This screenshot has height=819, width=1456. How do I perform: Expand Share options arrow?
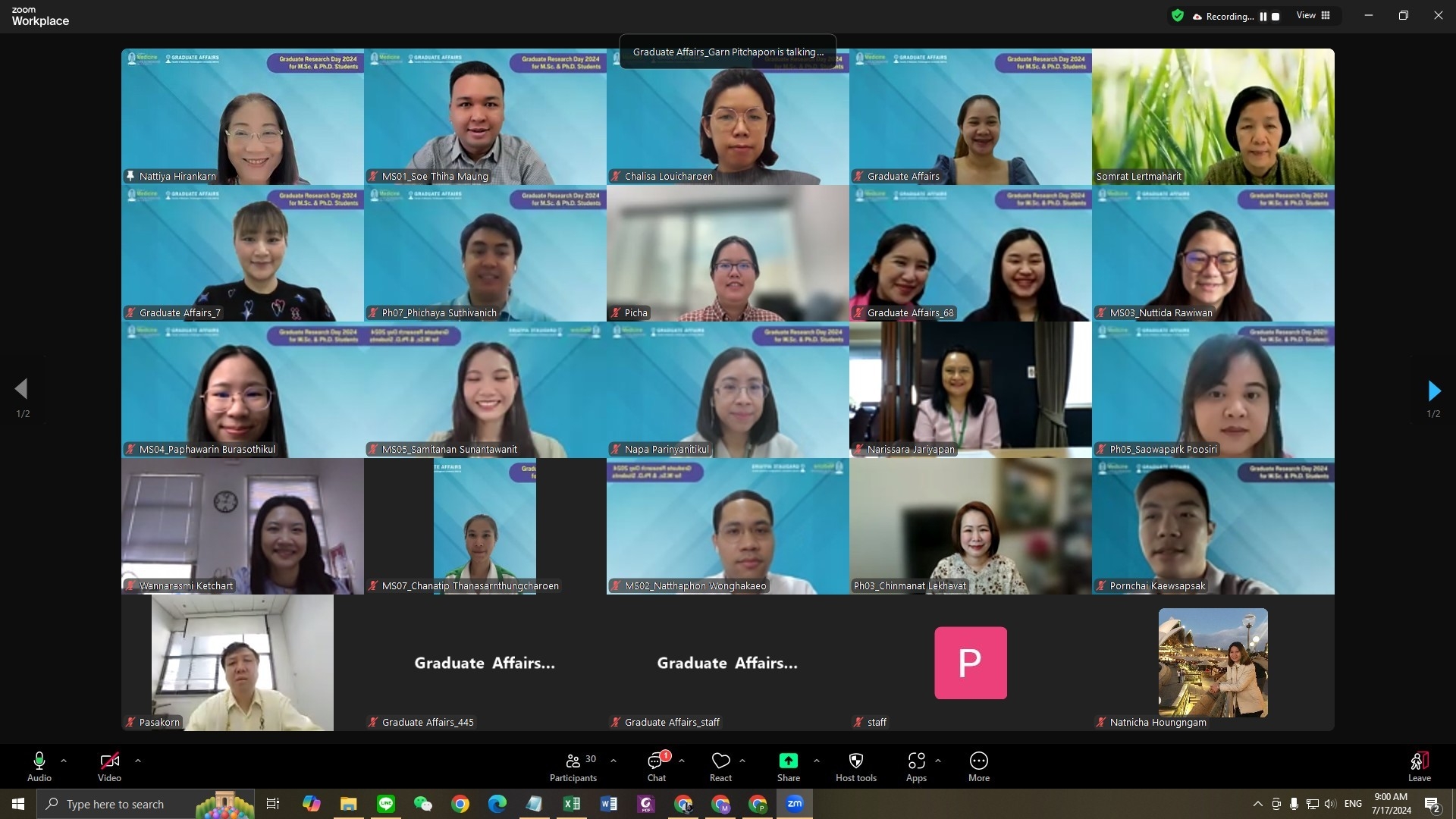(816, 760)
